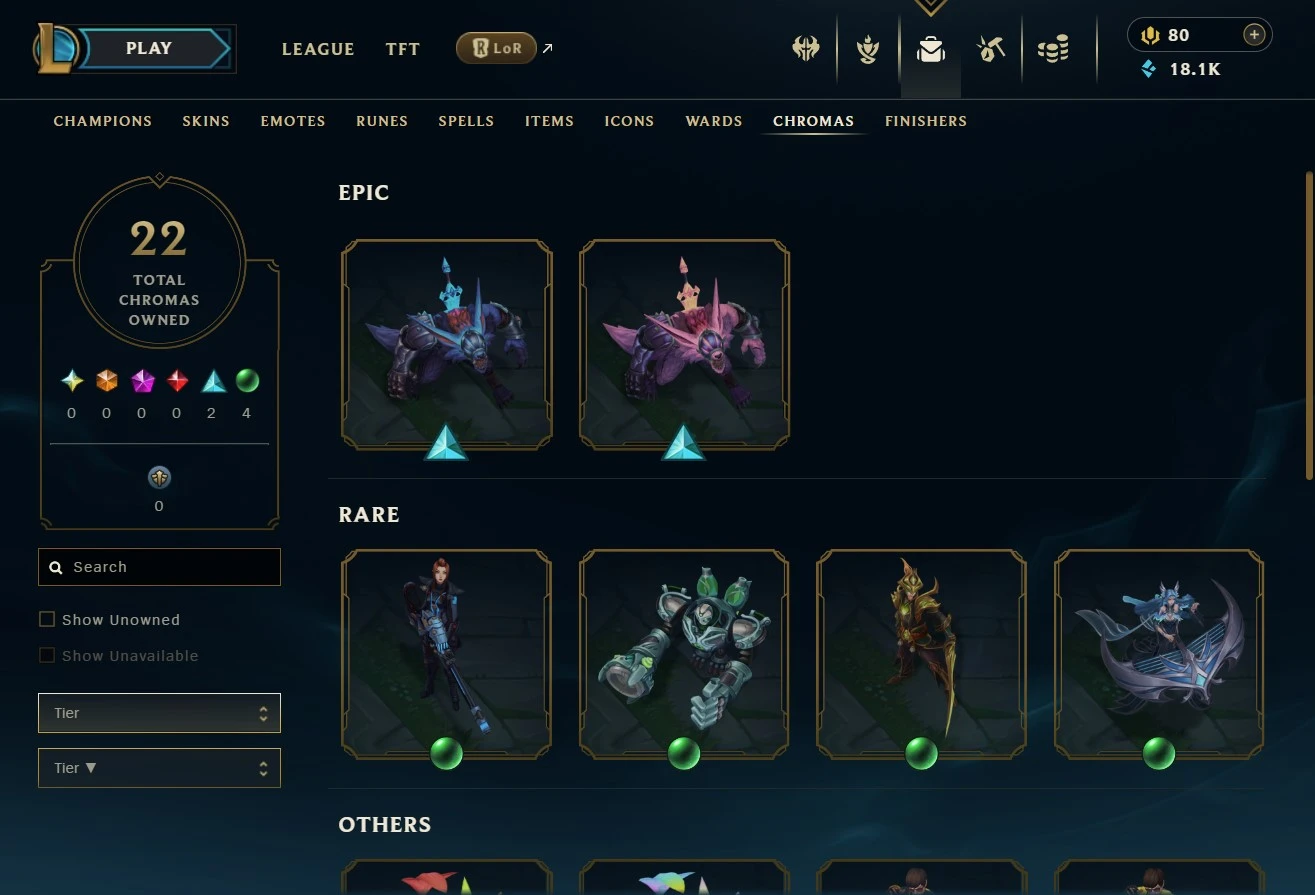Open the Tier ▼ sorting dropdown
The image size is (1315, 895).
click(x=159, y=768)
